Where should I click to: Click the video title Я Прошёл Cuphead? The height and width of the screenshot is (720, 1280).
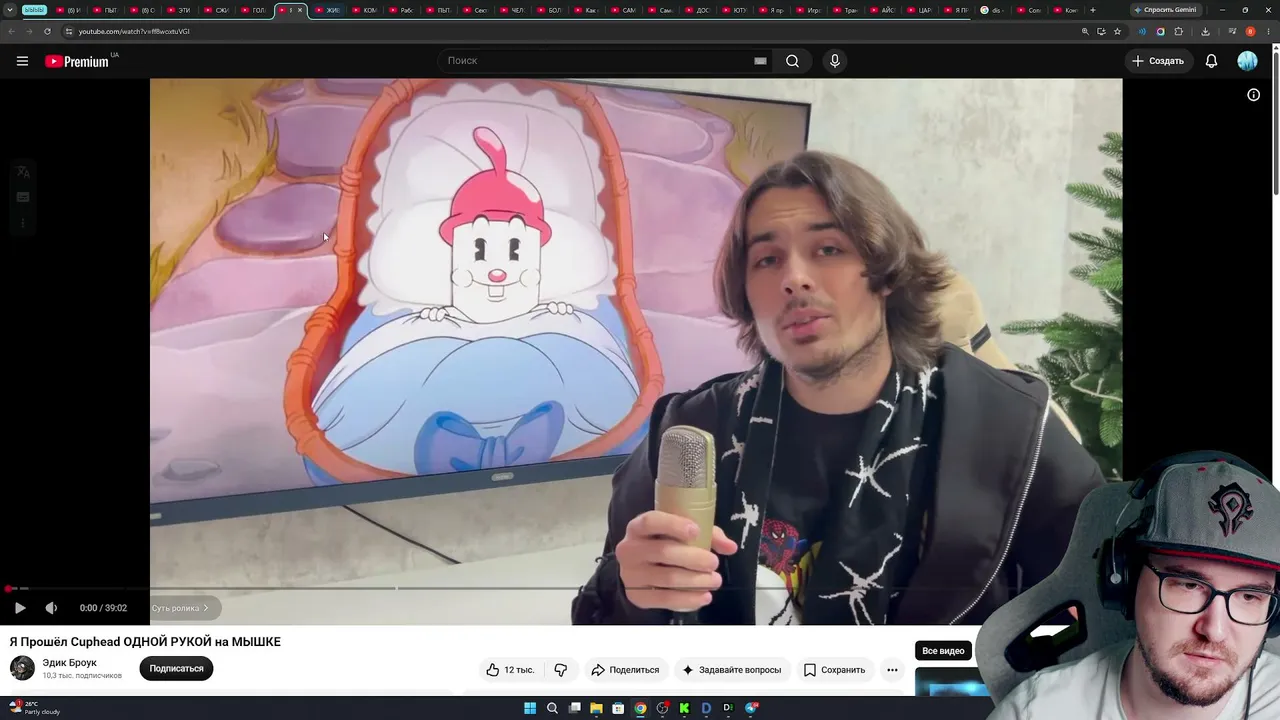[145, 642]
